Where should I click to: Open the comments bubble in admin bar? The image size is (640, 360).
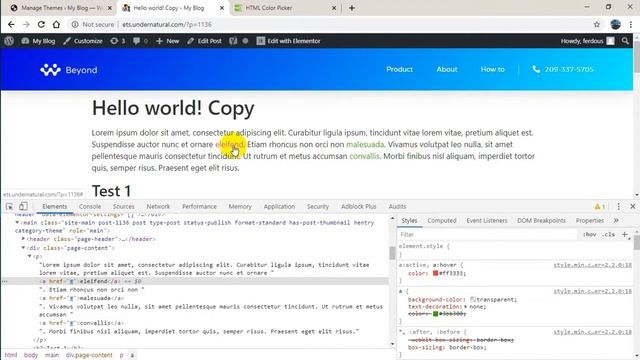[x=140, y=41]
